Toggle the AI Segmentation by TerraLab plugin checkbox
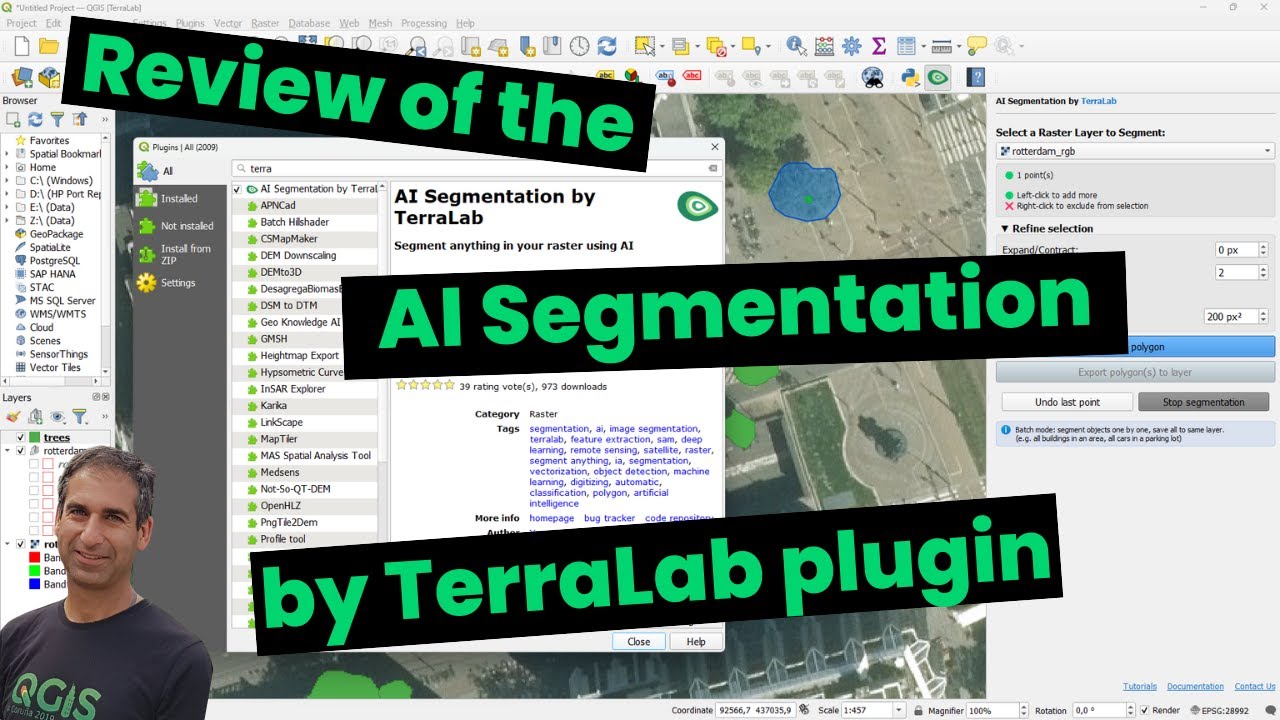Image resolution: width=1280 pixels, height=720 pixels. (237, 189)
